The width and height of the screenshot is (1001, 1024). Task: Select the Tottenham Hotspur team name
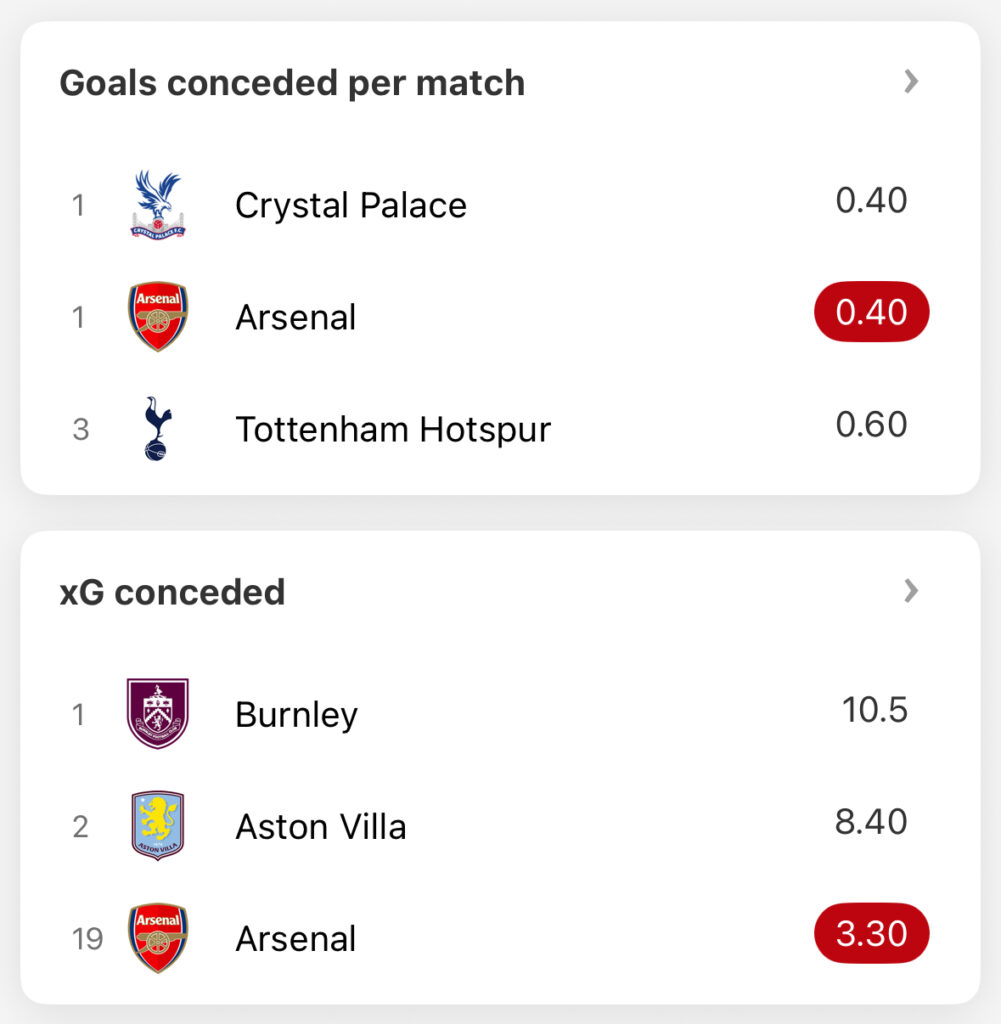click(x=393, y=430)
